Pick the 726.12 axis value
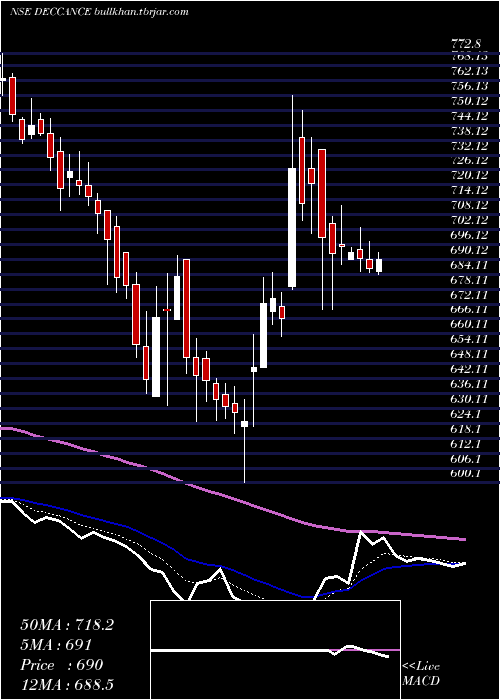The height and width of the screenshot is (700, 500). pyautogui.click(x=469, y=160)
